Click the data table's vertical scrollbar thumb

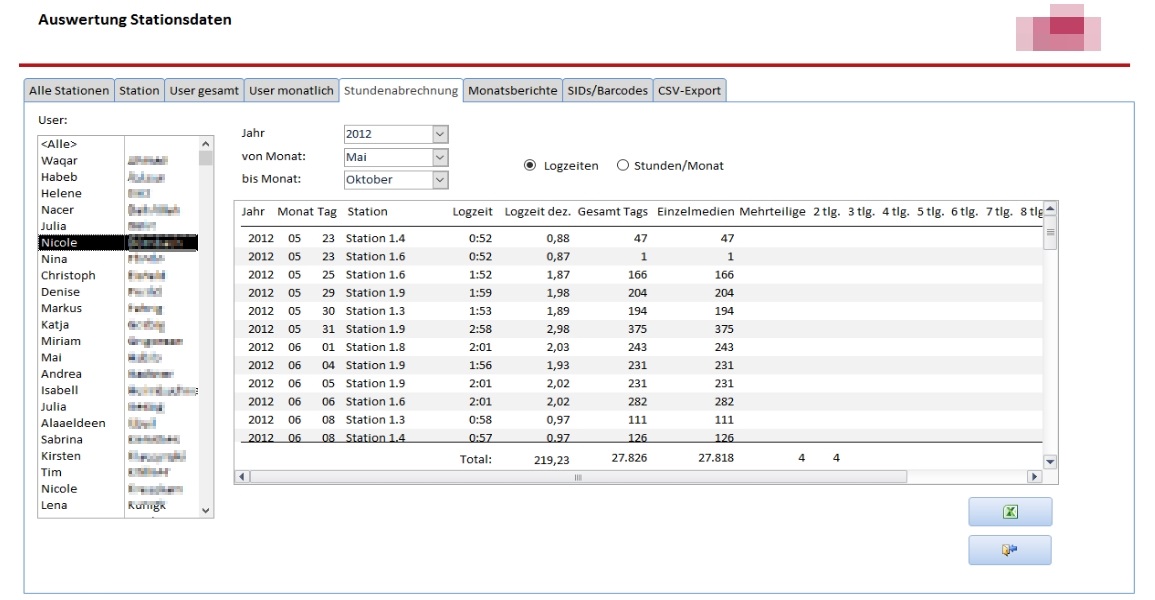pos(1050,233)
